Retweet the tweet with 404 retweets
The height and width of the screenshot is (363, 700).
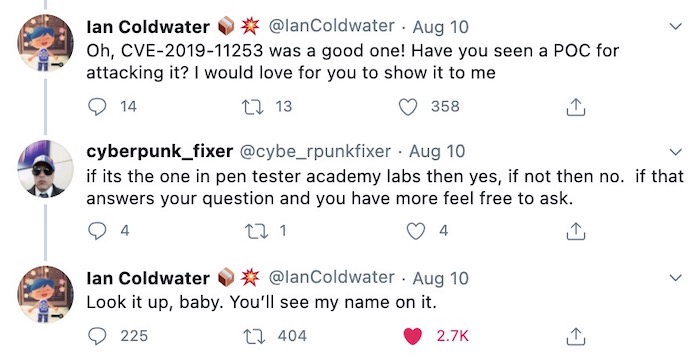tap(254, 336)
